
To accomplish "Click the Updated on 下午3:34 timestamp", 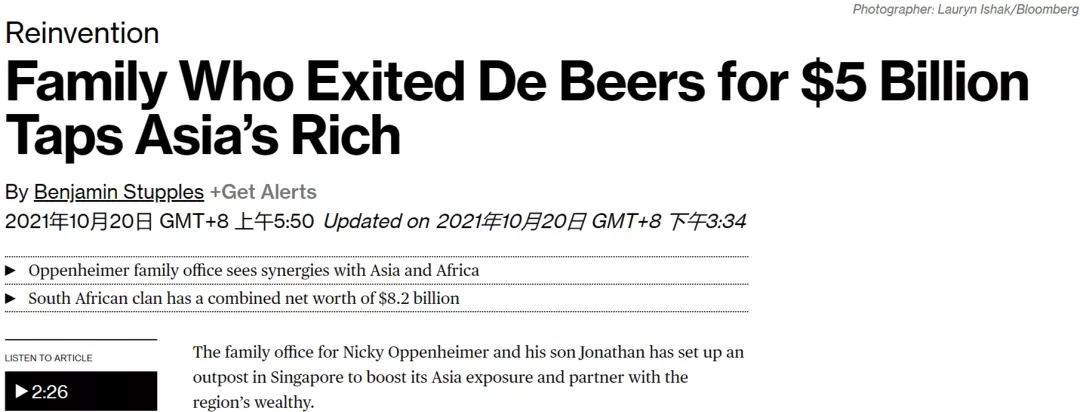I will (x=534, y=221).
